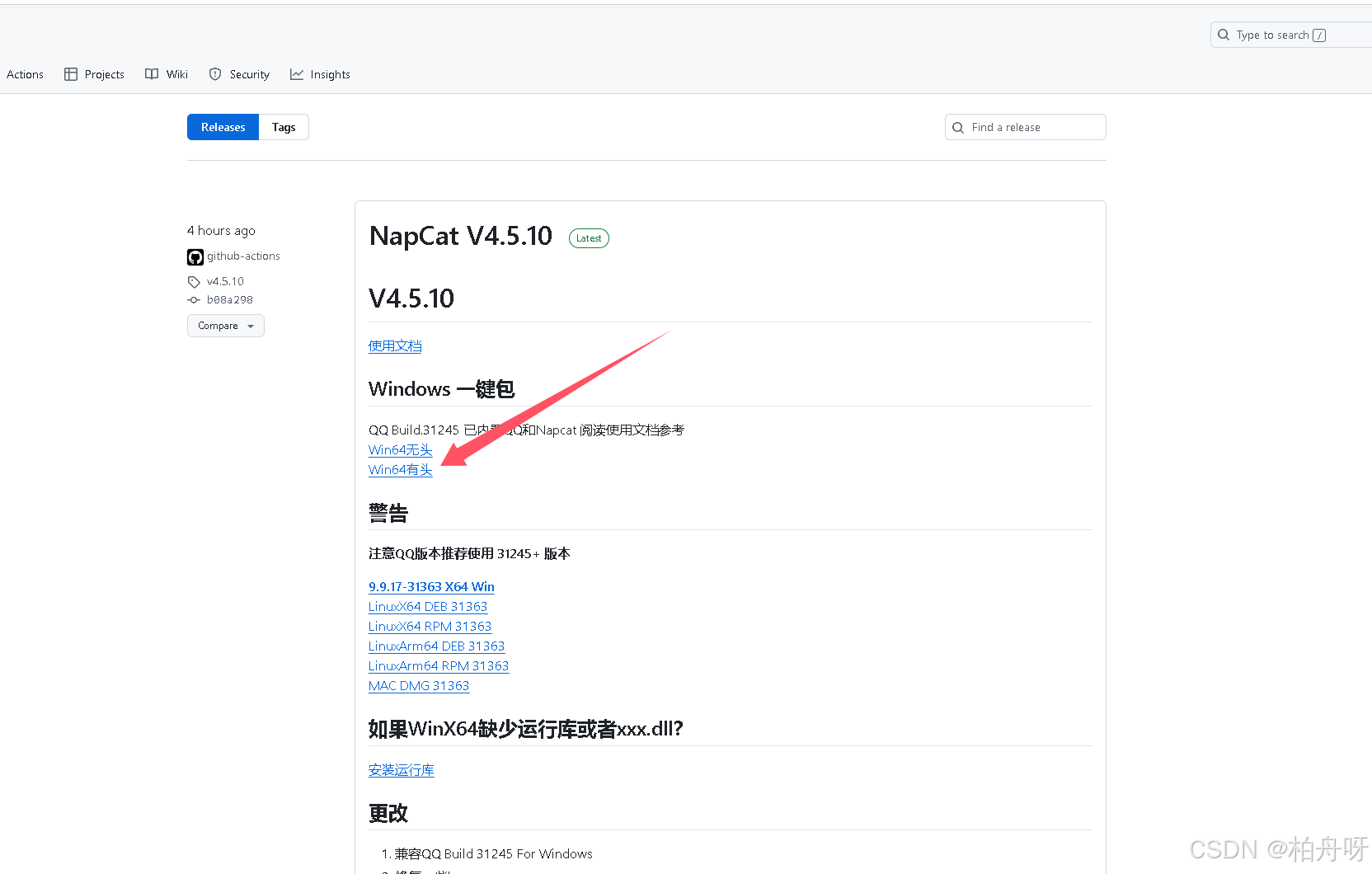This screenshot has width=1372, height=874.
Task: Click the Latest badge
Action: 589,238
